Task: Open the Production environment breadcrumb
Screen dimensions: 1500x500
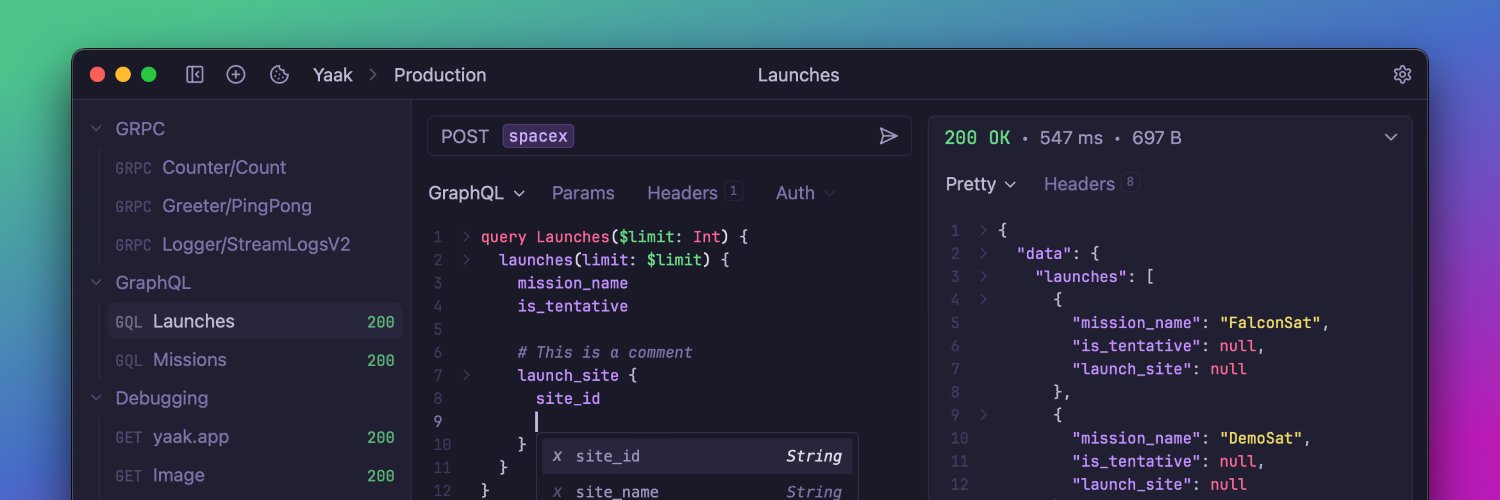Action: 440,75
